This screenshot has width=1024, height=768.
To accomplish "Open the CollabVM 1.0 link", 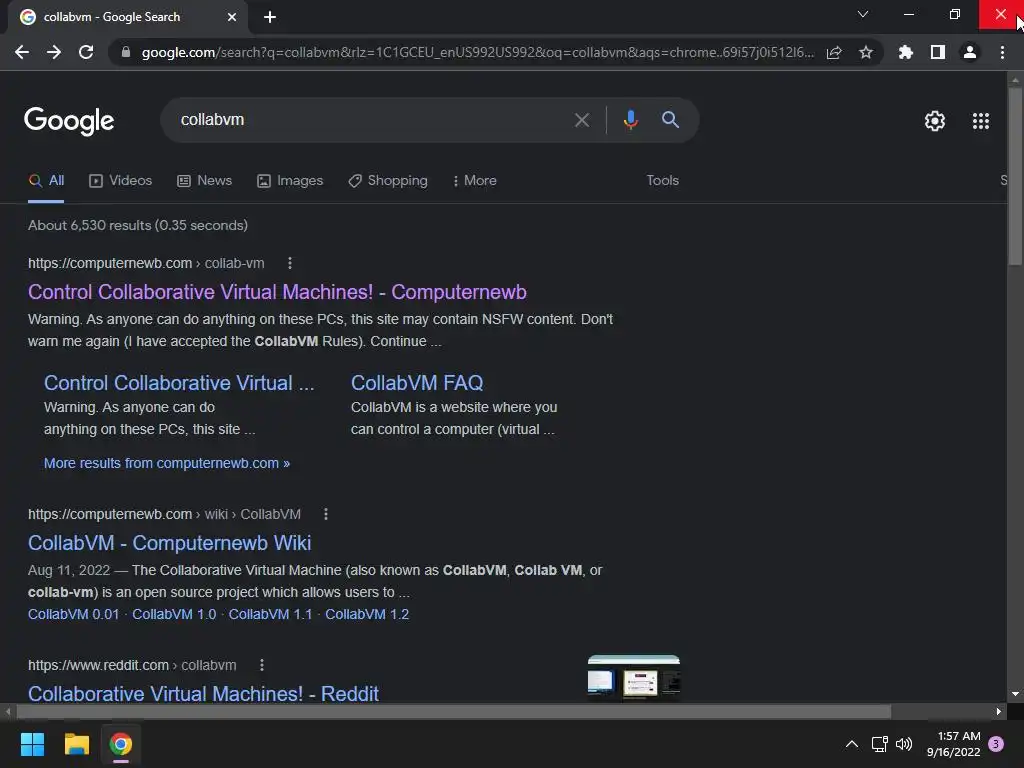I will (x=174, y=615).
